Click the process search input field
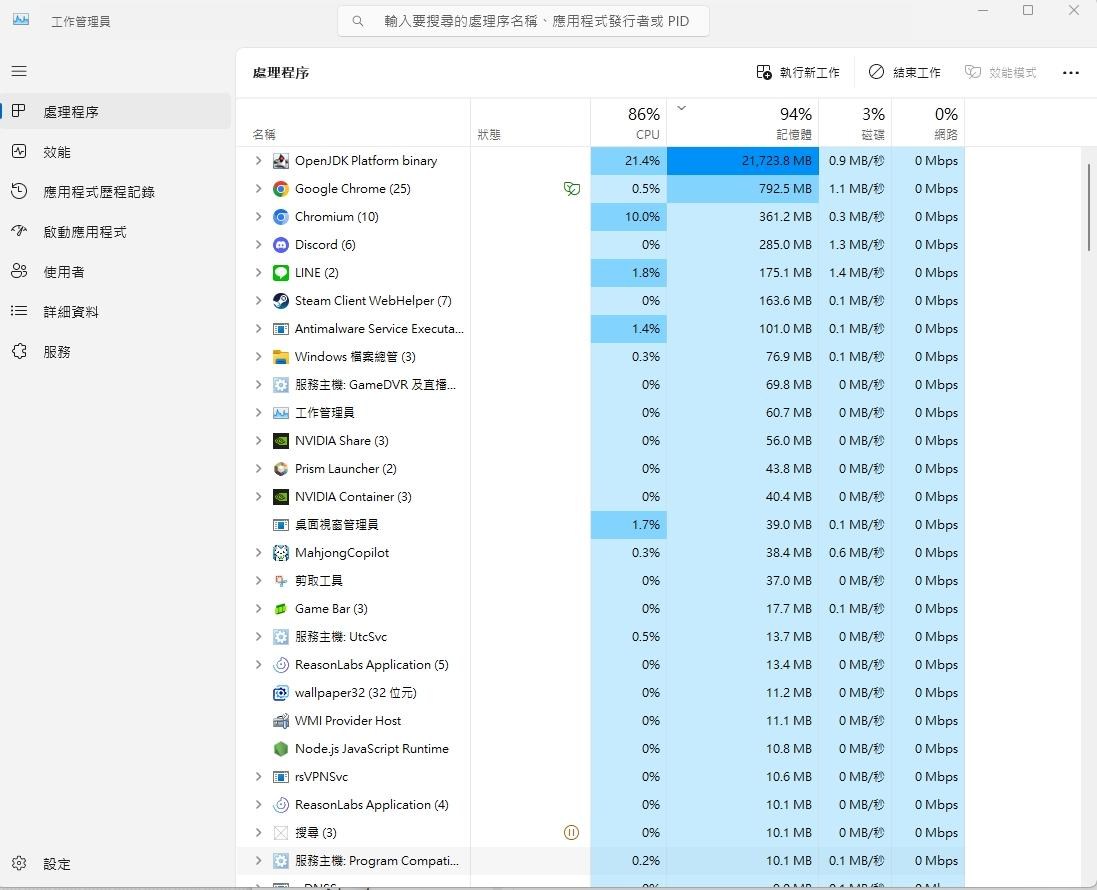 point(523,21)
